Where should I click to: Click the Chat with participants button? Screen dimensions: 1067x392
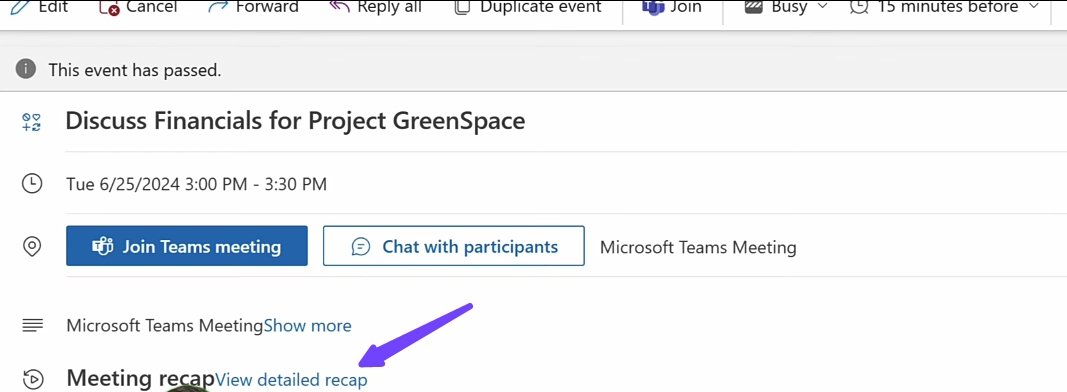(453, 246)
